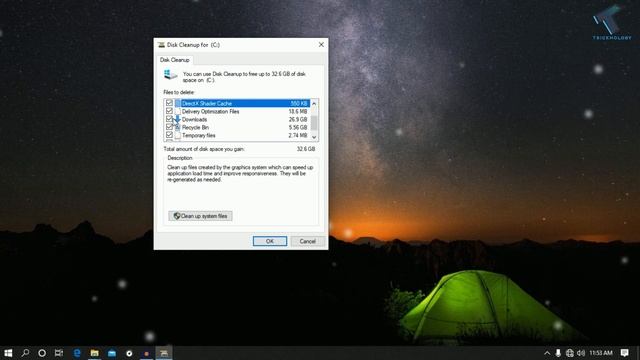Uncheck the Delivery Optimization Files checkbox

pos(169,111)
